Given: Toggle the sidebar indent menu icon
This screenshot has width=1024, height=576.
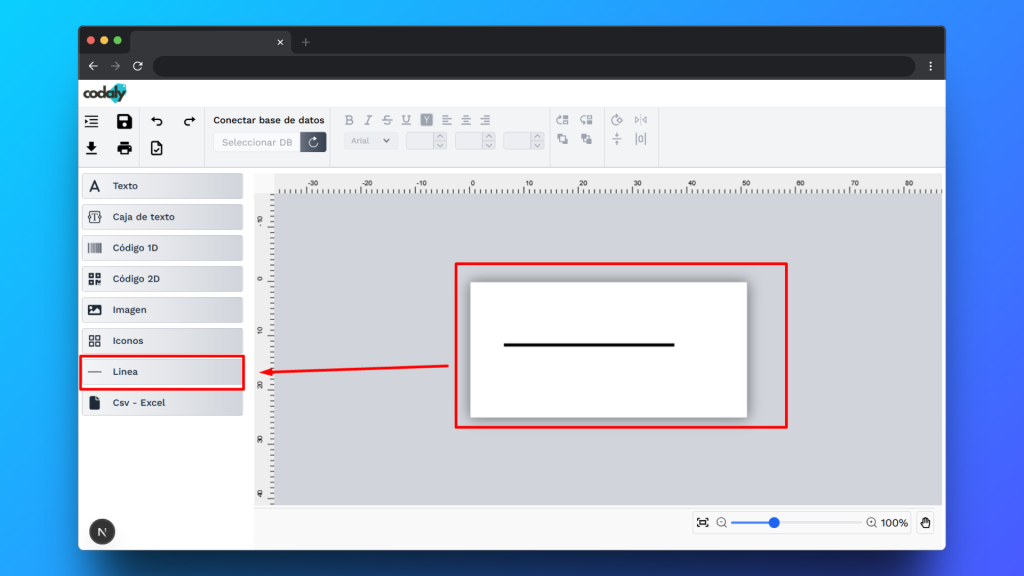Looking at the screenshot, I should point(91,121).
